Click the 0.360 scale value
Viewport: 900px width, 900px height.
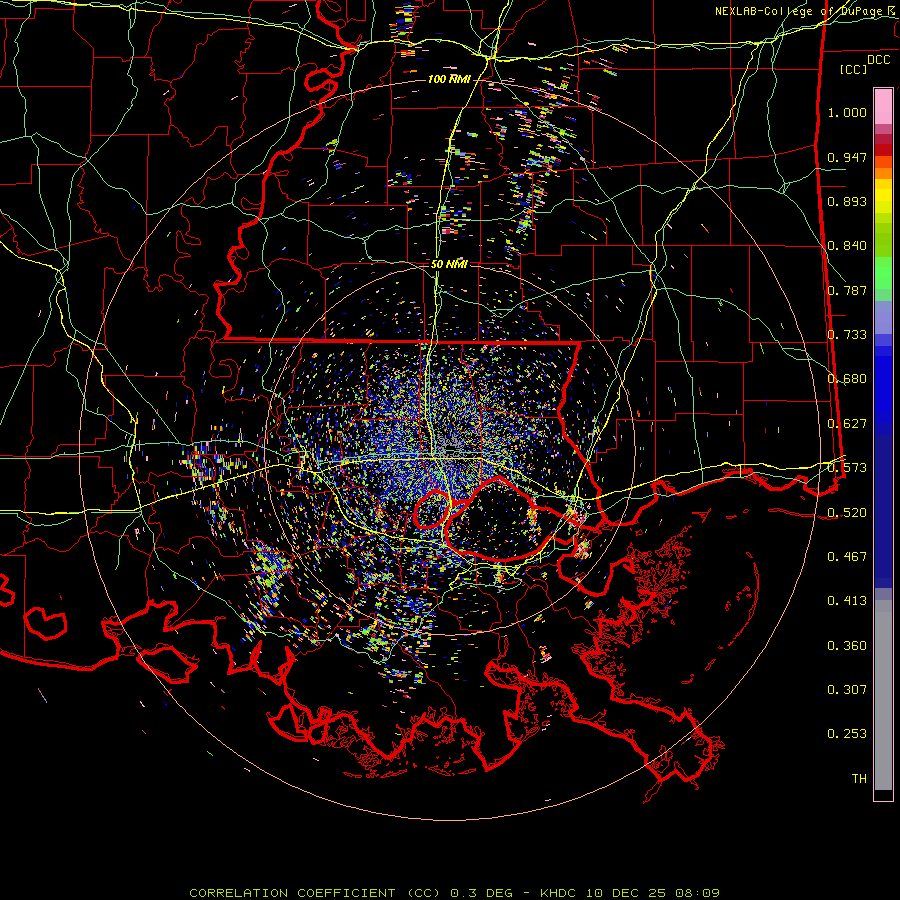[847, 646]
